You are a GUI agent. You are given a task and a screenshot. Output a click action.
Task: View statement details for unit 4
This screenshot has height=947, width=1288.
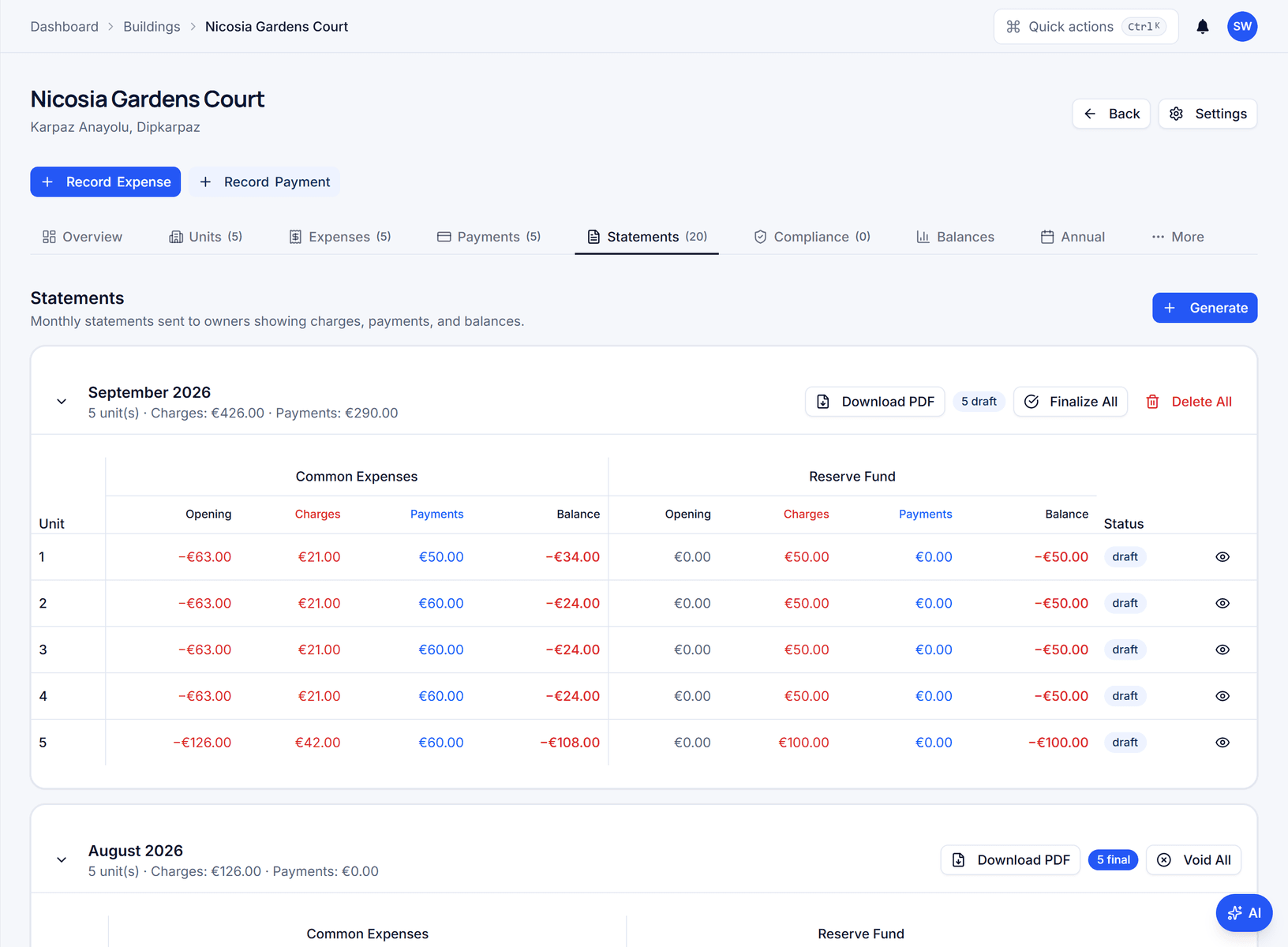pos(1222,696)
